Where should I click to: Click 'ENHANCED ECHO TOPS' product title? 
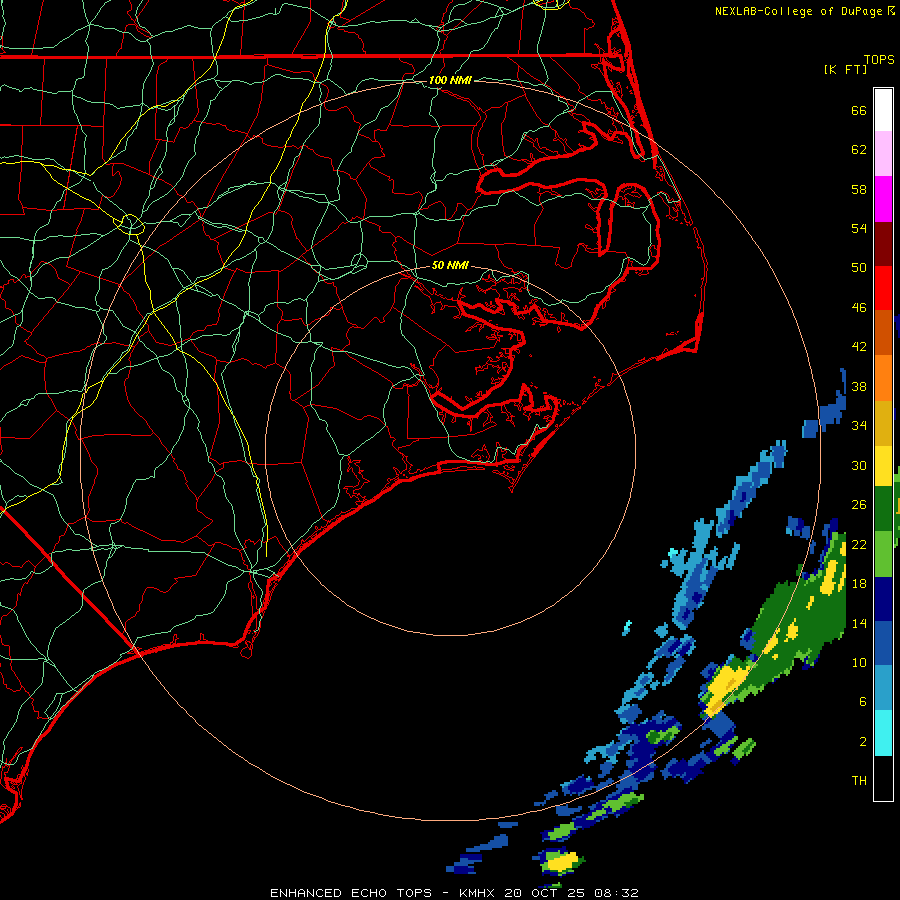tap(351, 893)
